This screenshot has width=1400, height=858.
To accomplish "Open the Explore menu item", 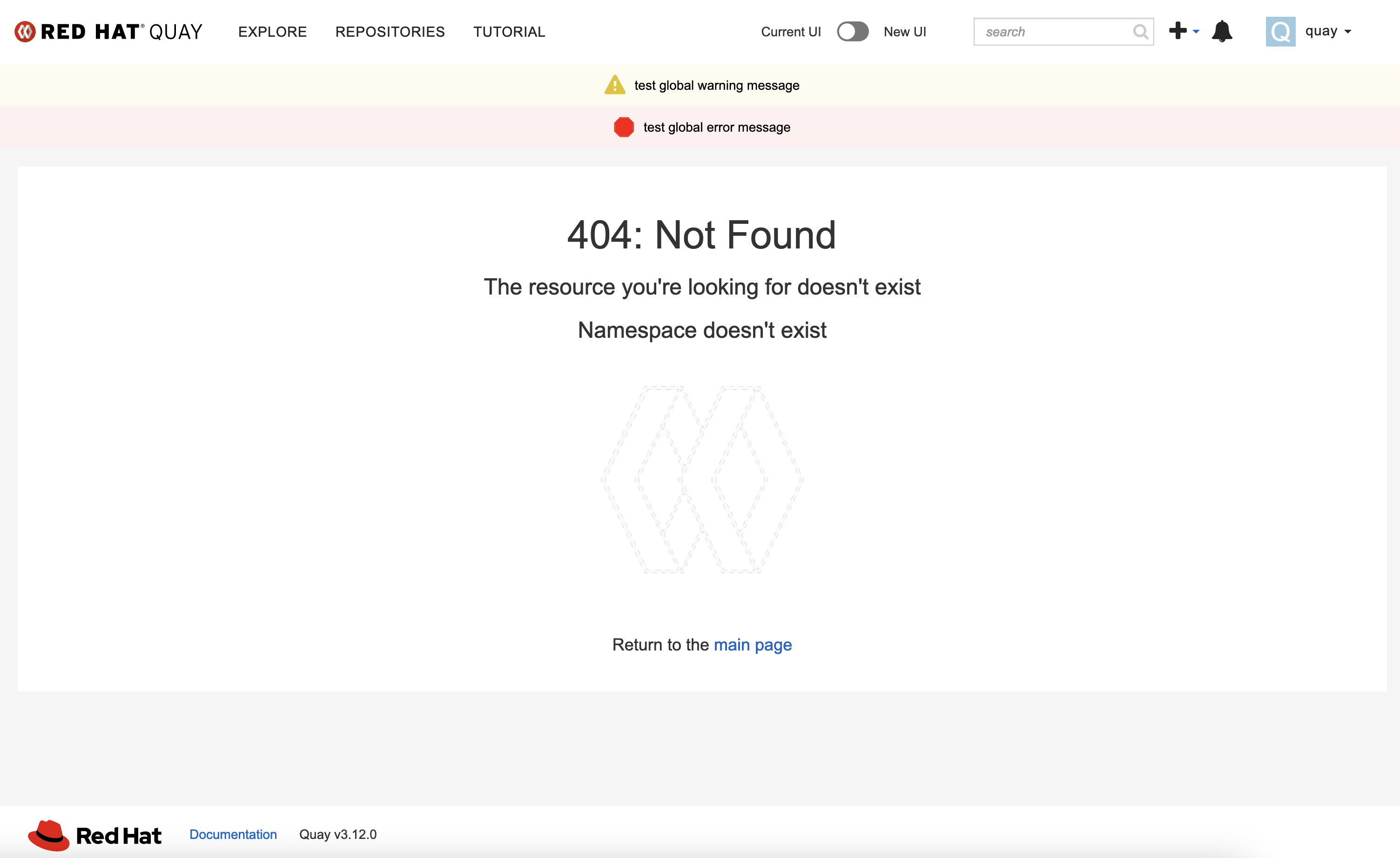I will (x=272, y=32).
